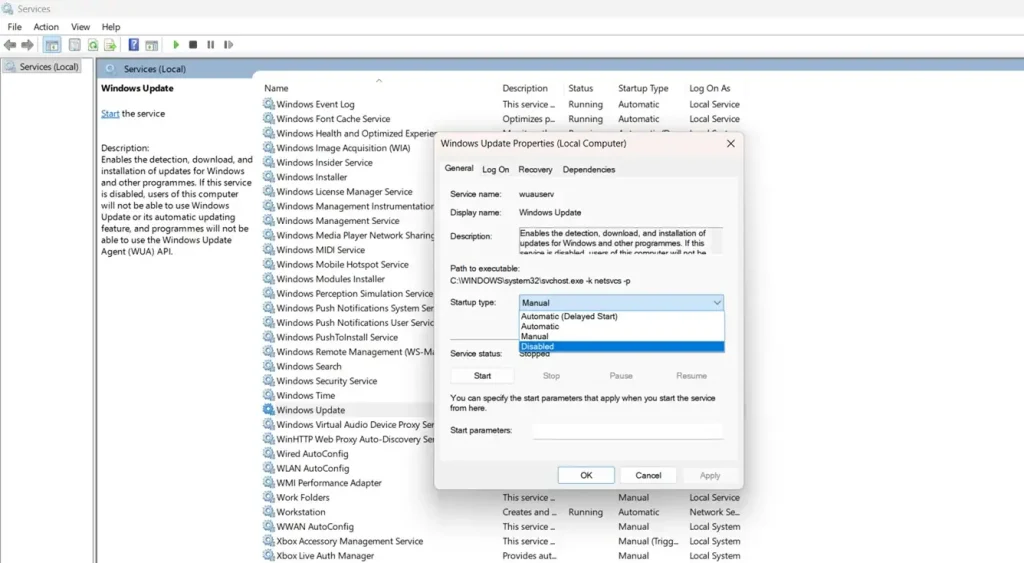1024x563 pixels.
Task: Click Cancel in Windows Update Properties
Action: [648, 475]
